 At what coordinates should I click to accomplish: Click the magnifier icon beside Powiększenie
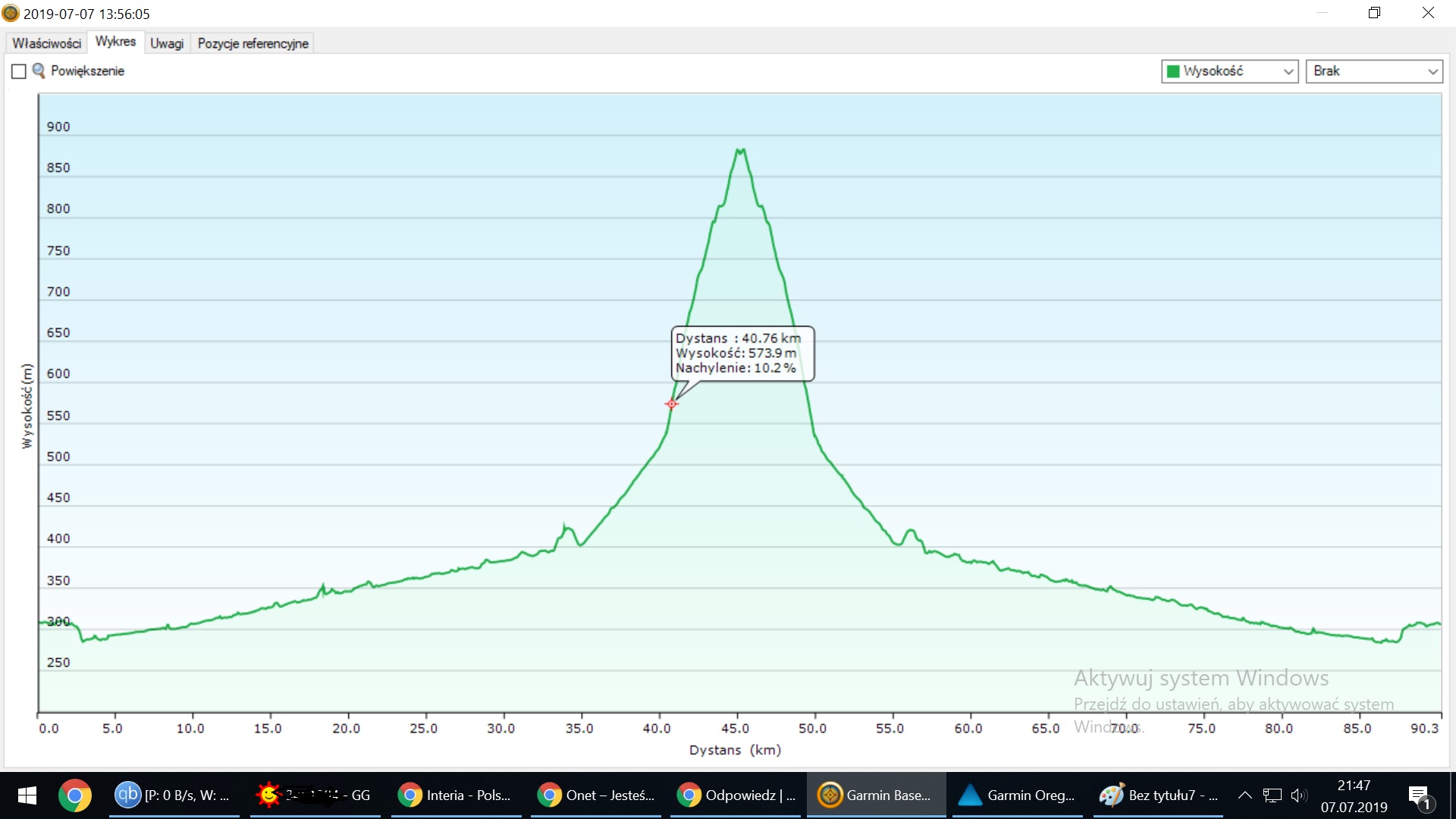pyautogui.click(x=38, y=71)
